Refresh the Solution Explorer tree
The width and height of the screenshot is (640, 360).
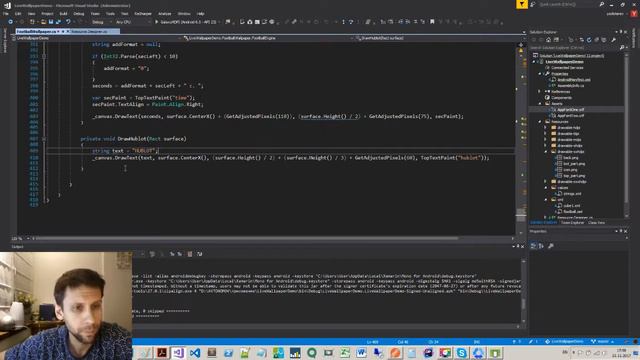[589, 40]
